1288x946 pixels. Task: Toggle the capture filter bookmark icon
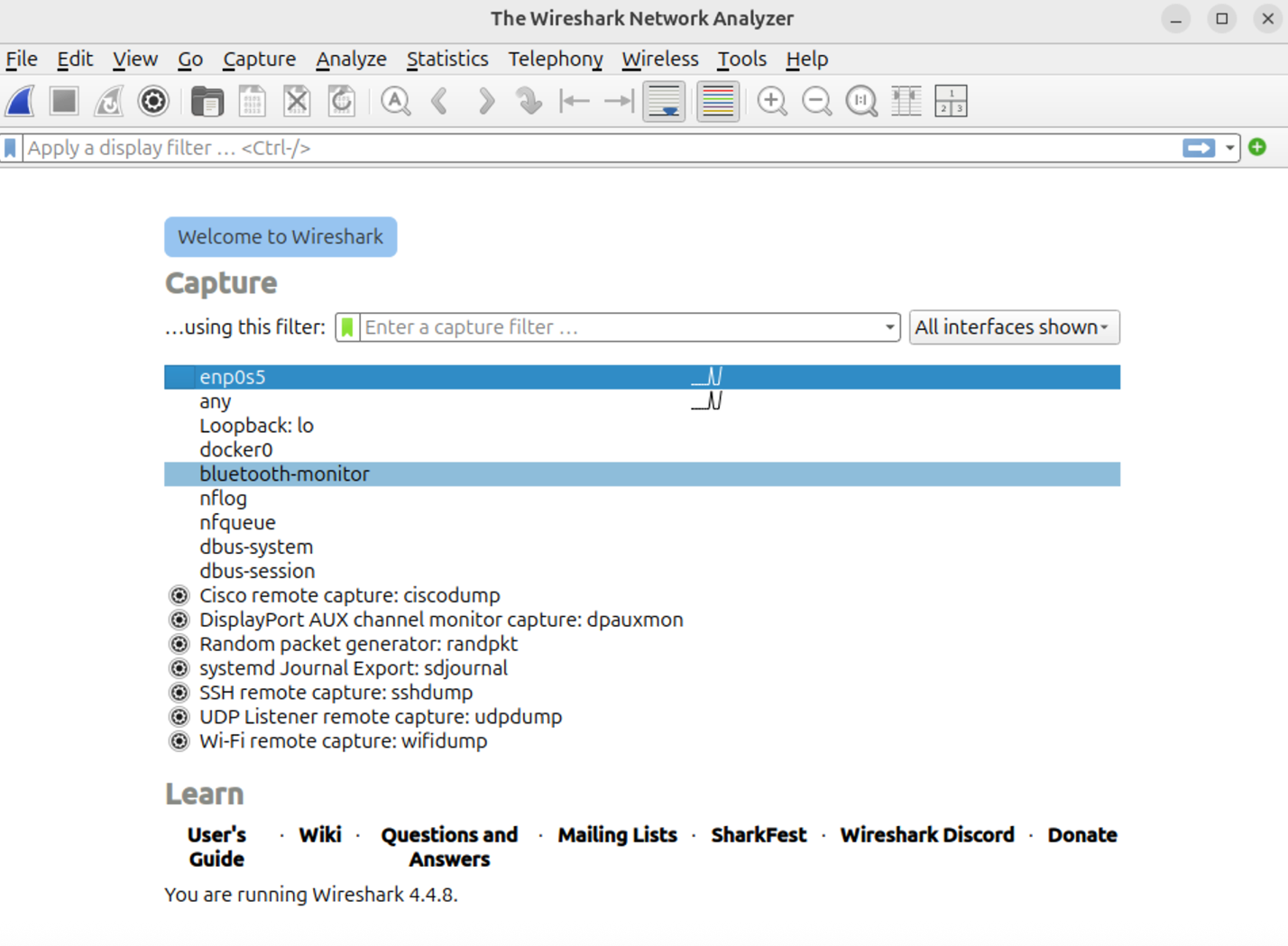(347, 326)
